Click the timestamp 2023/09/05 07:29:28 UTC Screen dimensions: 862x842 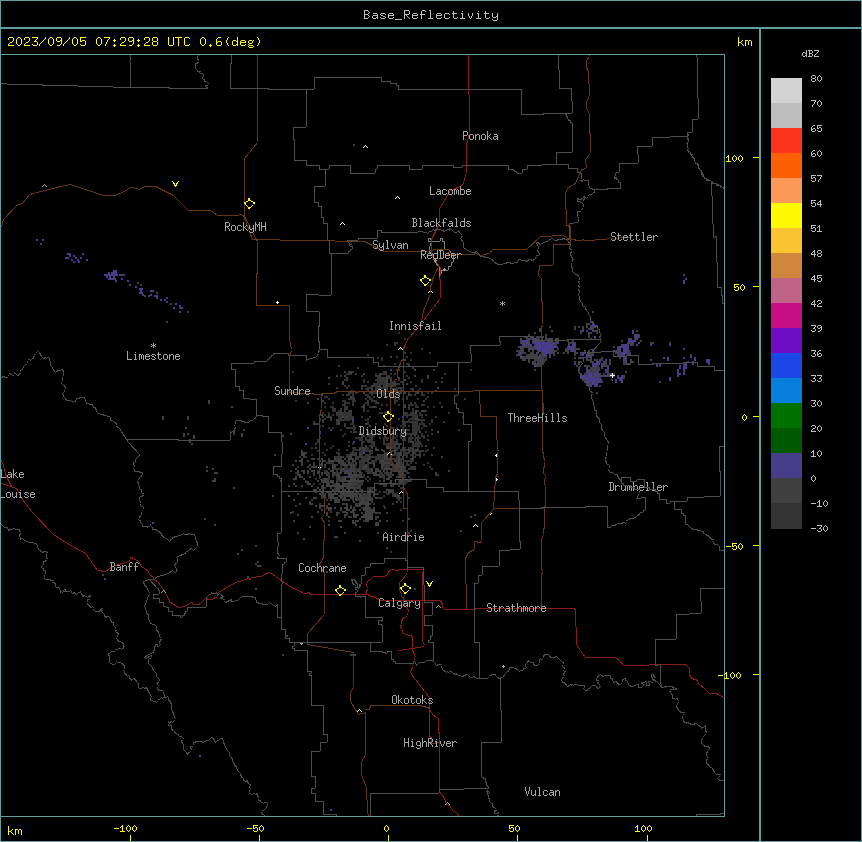click(98, 42)
